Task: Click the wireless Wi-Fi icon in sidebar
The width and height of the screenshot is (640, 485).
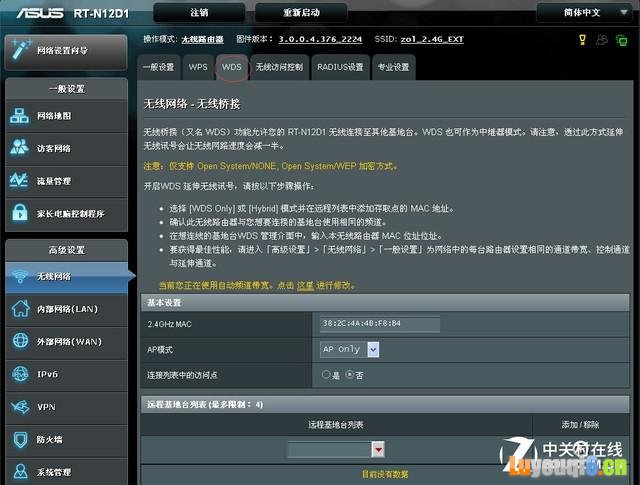Action: coord(19,276)
